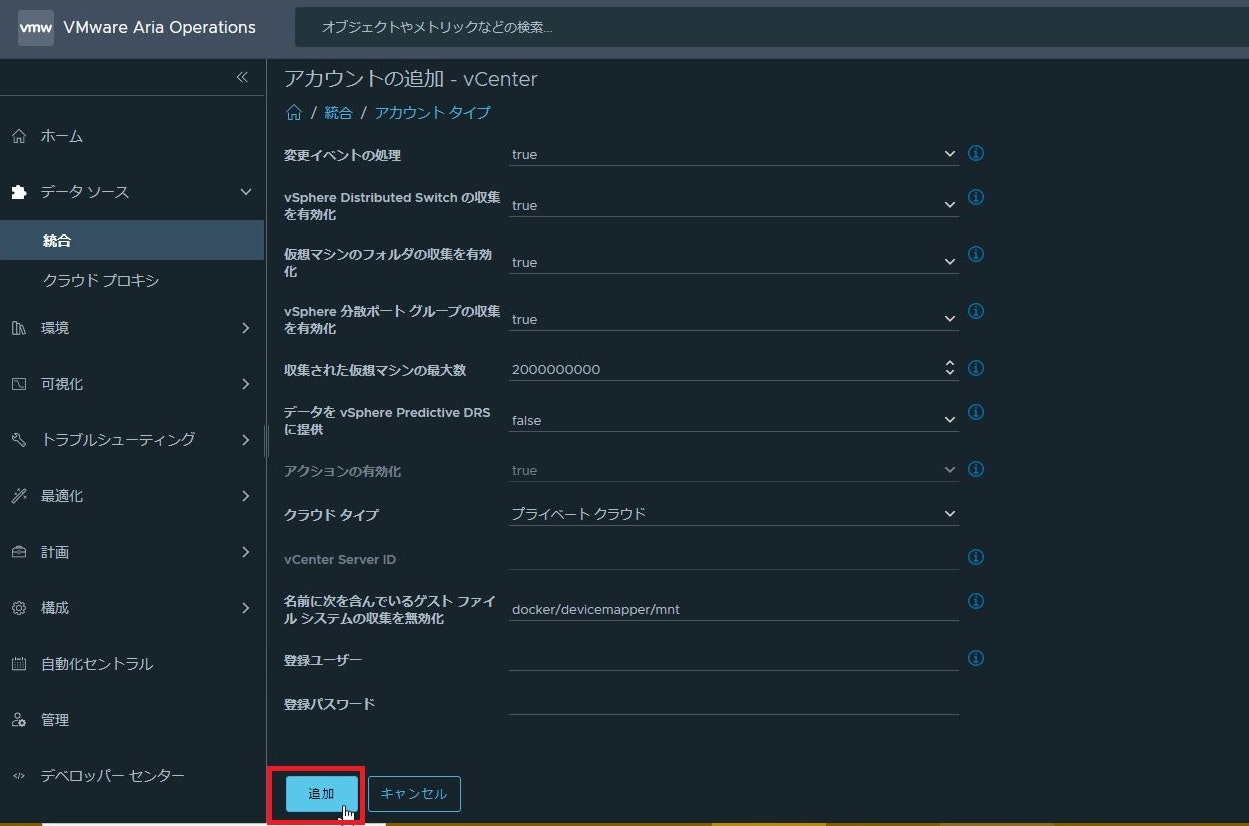Click the デベロッパー センター code icon
This screenshot has height=826, width=1249.
coord(19,776)
